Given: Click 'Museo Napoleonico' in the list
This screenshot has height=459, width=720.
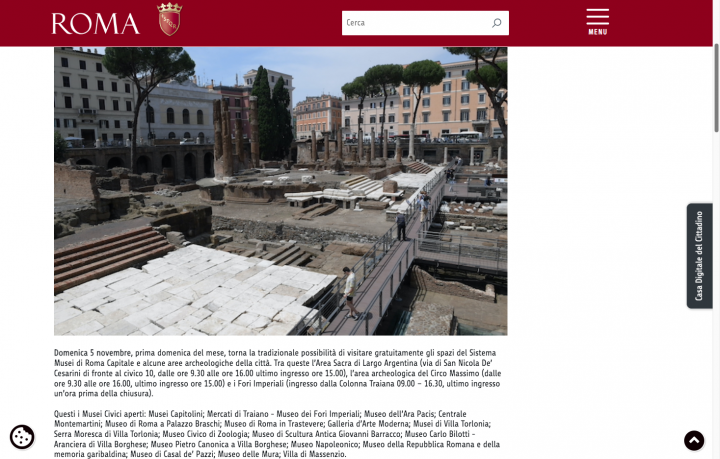Looking at the screenshot, I should point(324,444).
